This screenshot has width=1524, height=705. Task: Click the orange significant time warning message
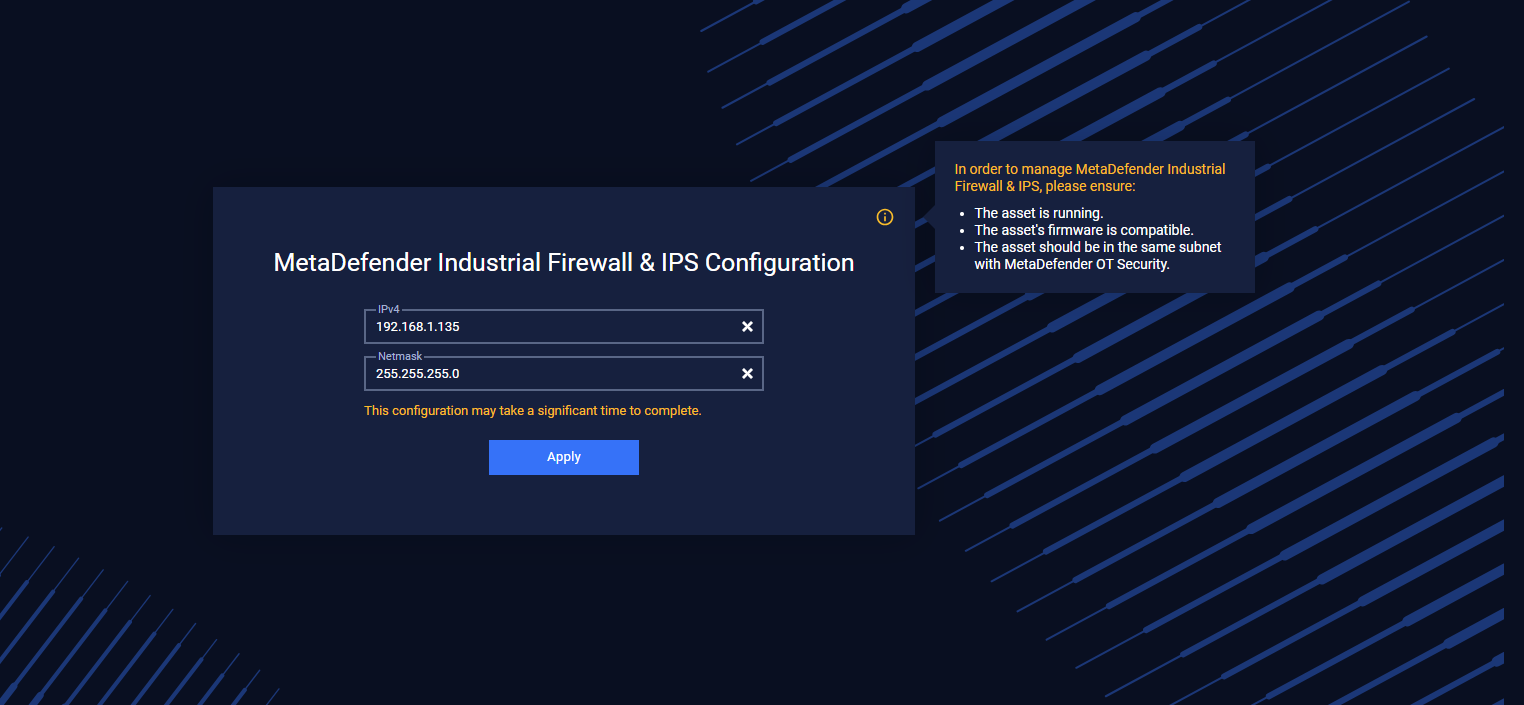533,411
